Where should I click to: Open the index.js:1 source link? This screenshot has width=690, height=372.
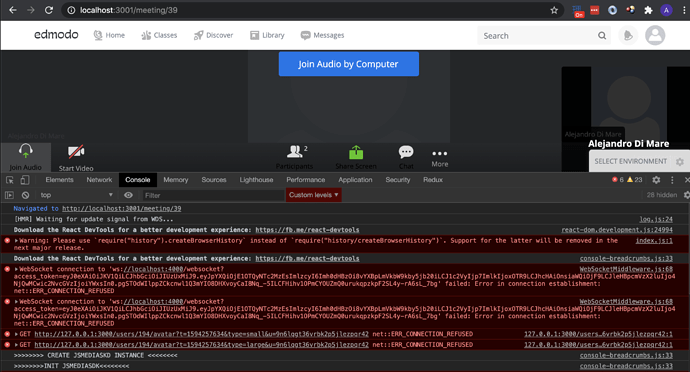click(x=654, y=241)
